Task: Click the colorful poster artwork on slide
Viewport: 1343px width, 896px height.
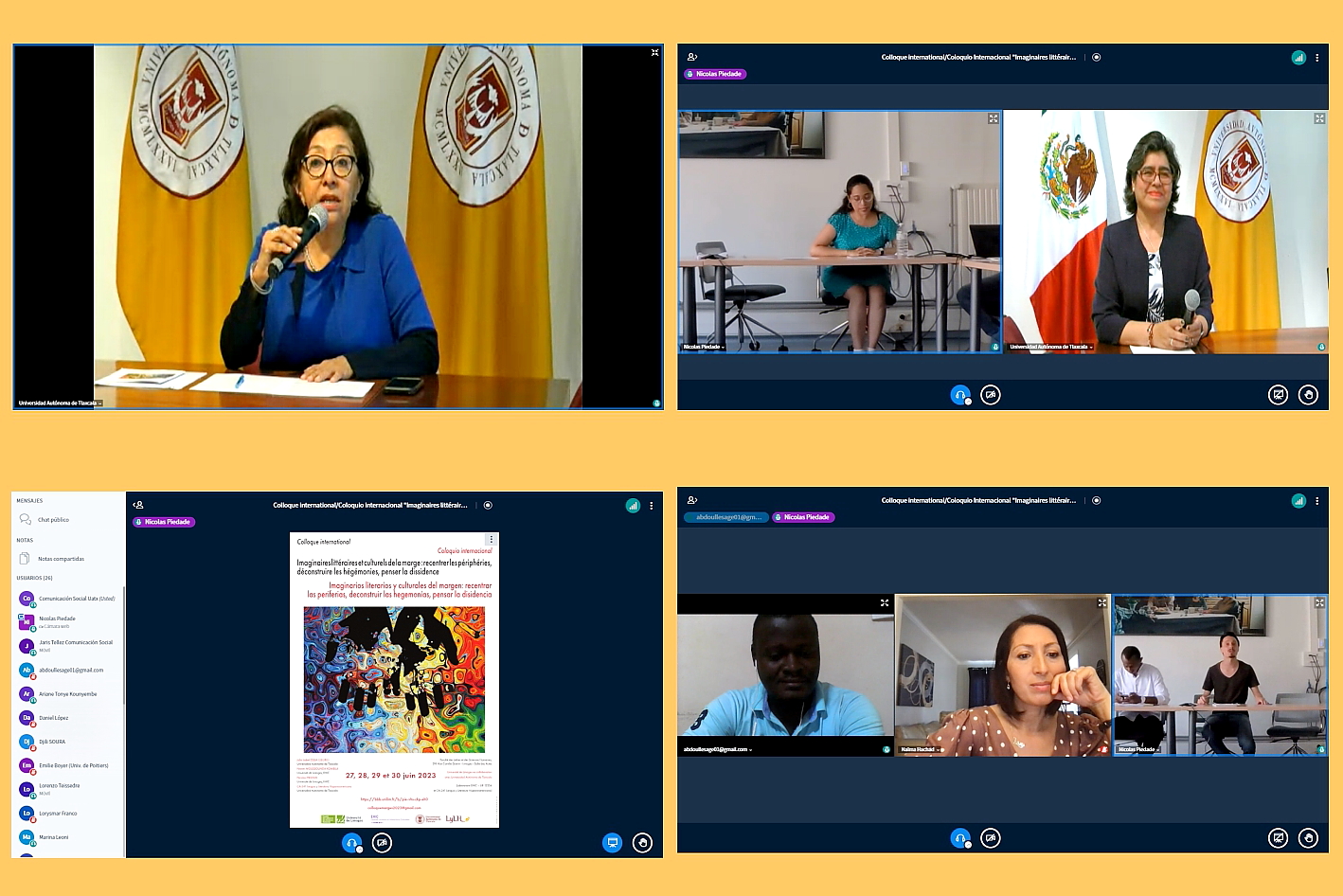Action: [x=394, y=680]
